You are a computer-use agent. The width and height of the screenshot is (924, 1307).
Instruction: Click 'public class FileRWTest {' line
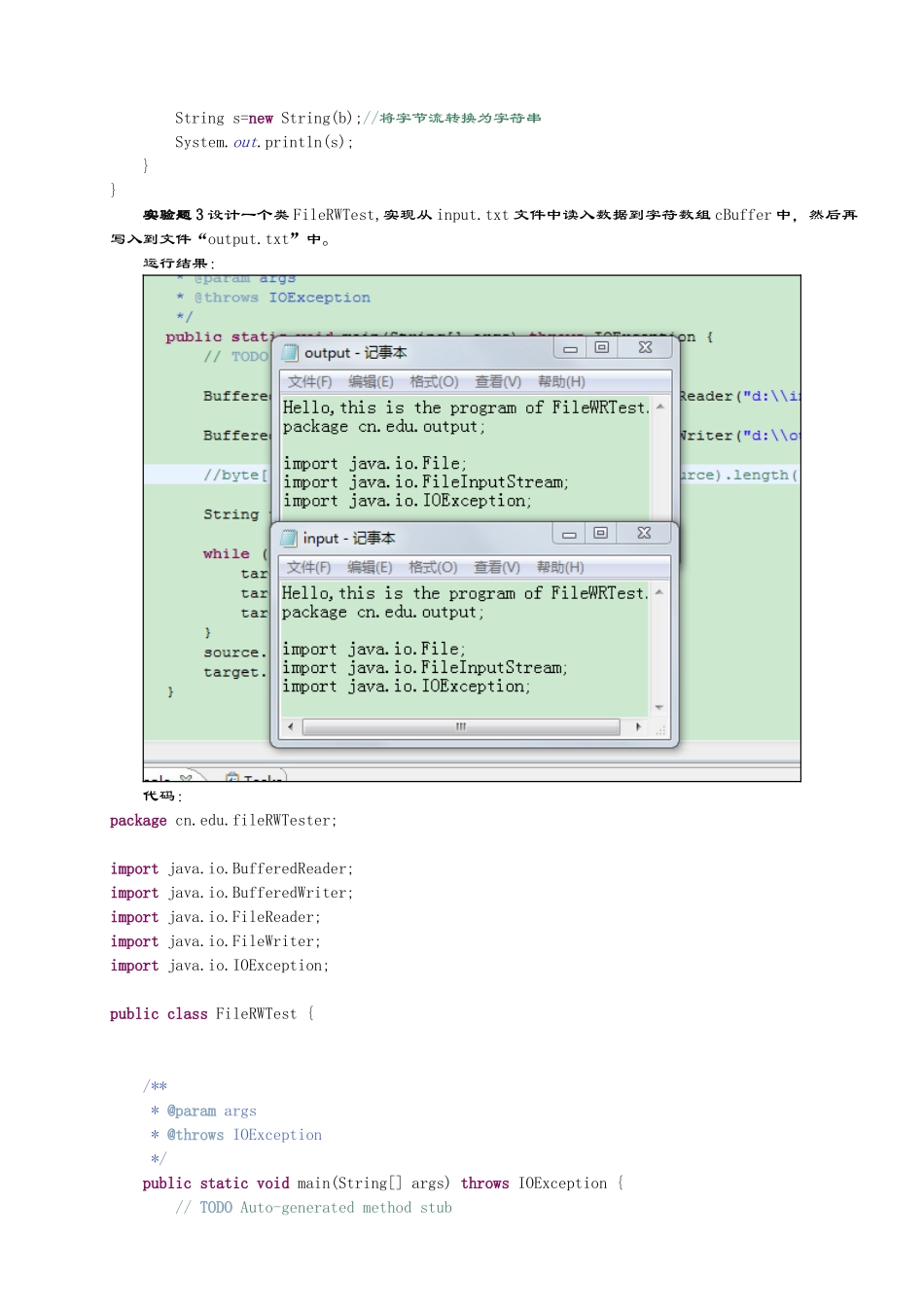click(212, 1014)
